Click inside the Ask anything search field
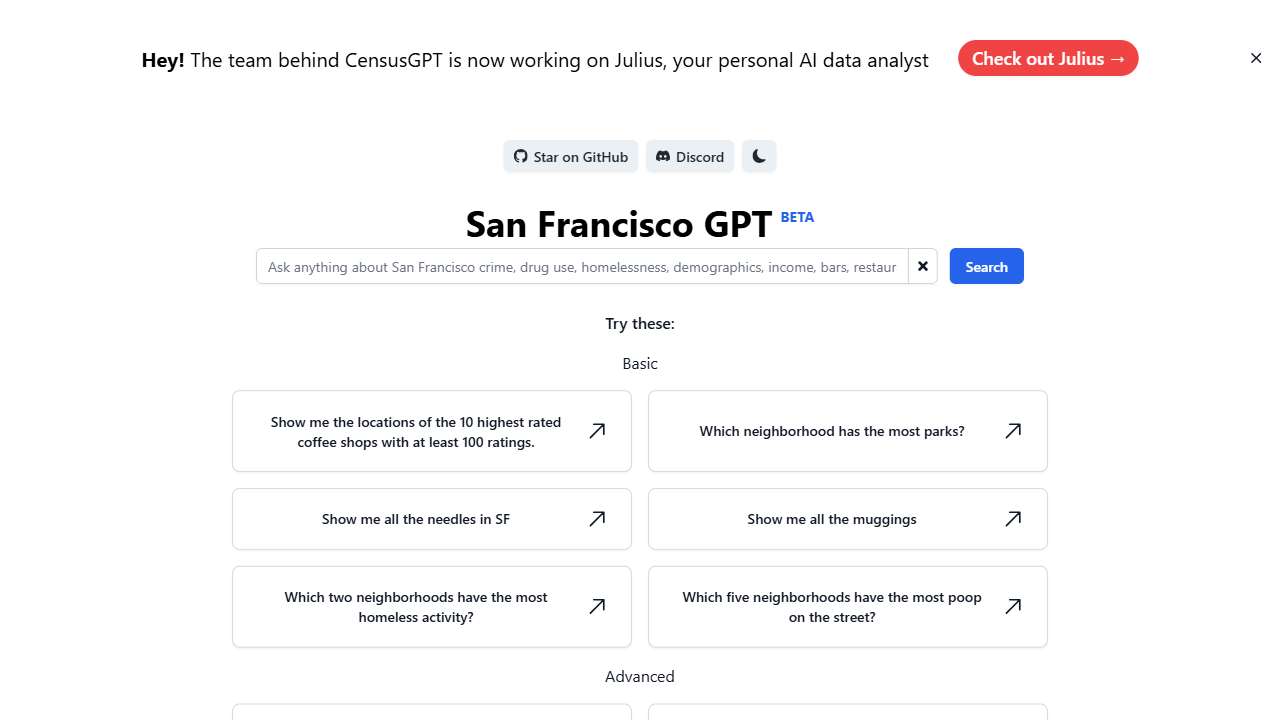 pyautogui.click(x=580, y=266)
